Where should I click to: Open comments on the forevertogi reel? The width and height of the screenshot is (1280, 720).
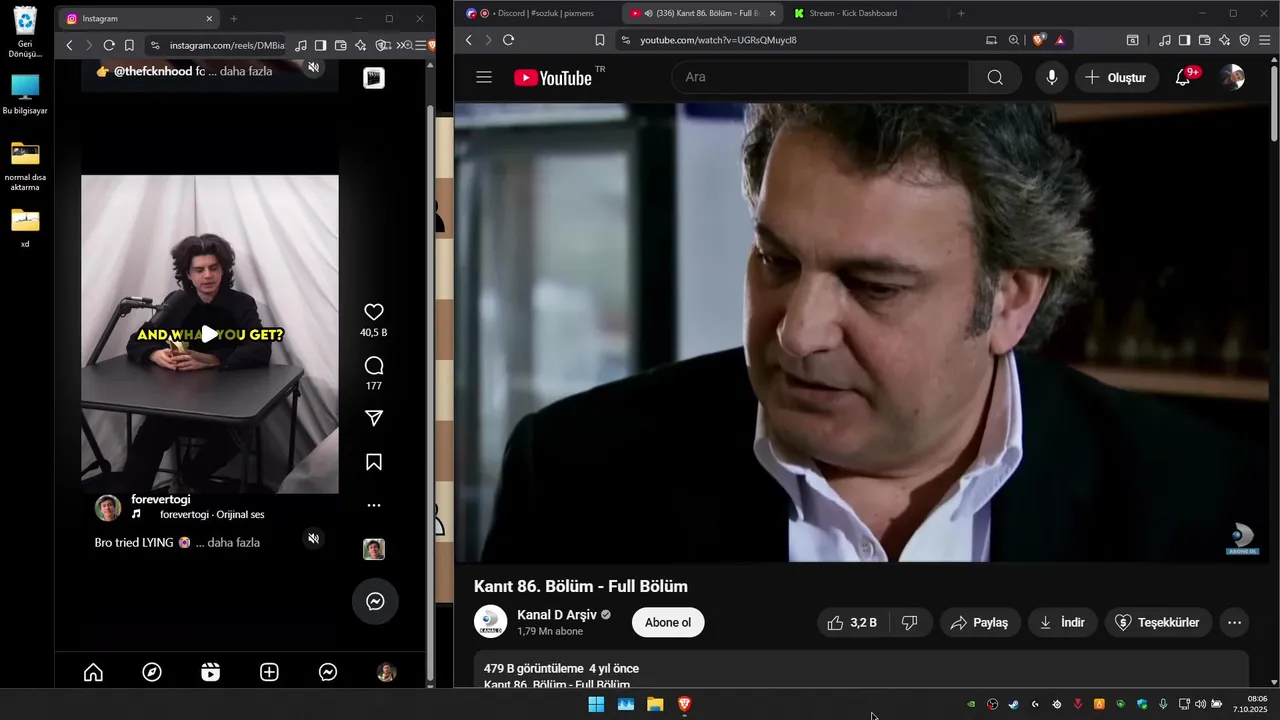pyautogui.click(x=374, y=365)
